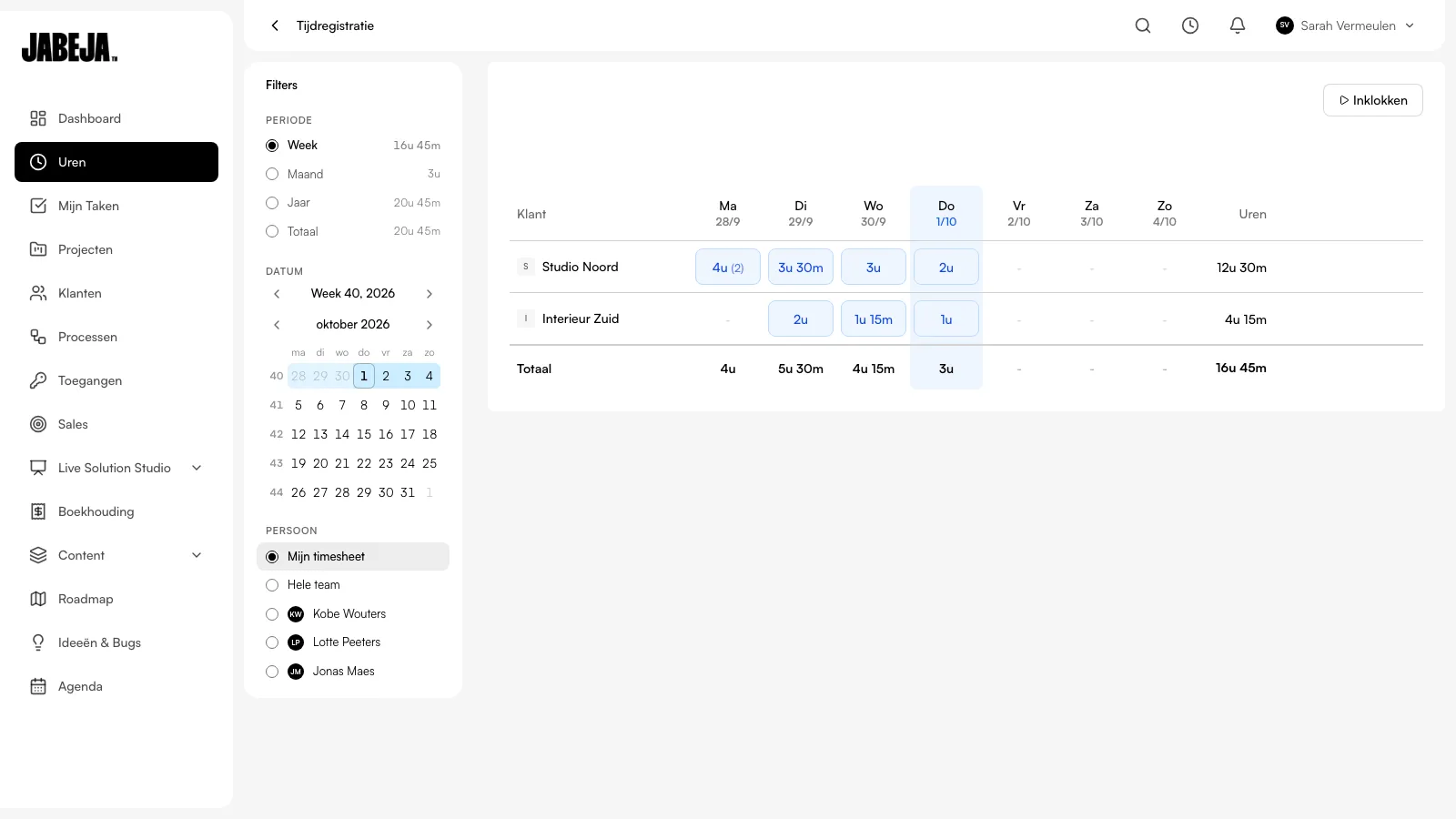Image resolution: width=1456 pixels, height=819 pixels.
Task: Click the clock history icon in header
Action: pyautogui.click(x=1190, y=25)
